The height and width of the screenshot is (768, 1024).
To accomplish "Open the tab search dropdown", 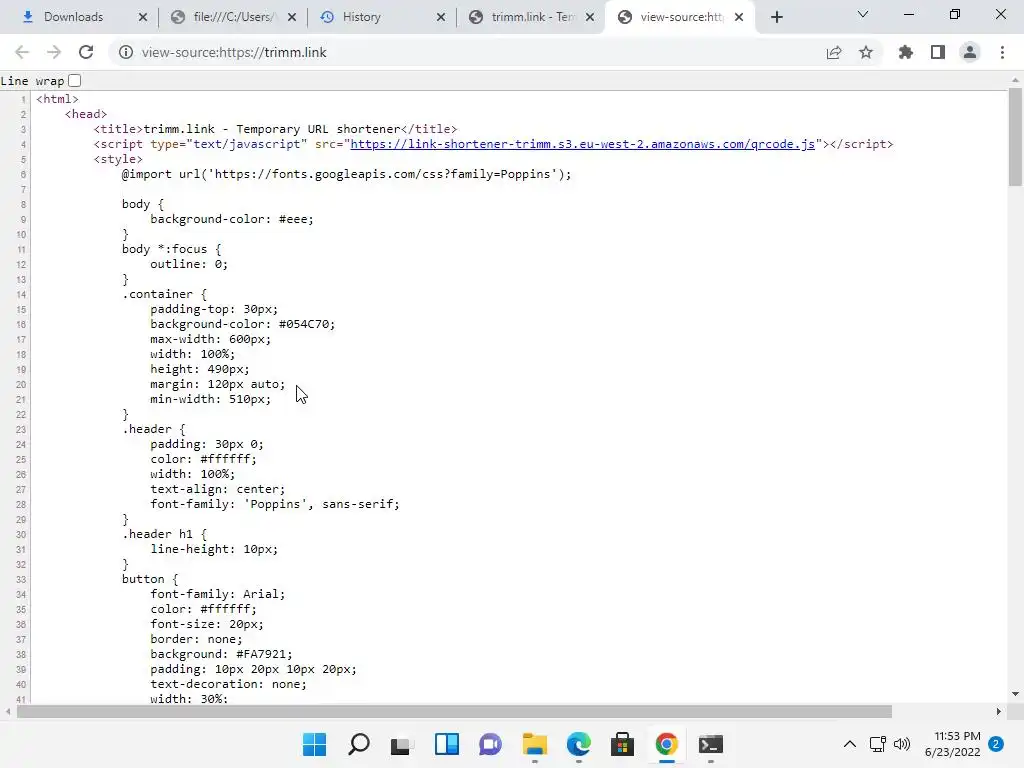I will [x=863, y=14].
